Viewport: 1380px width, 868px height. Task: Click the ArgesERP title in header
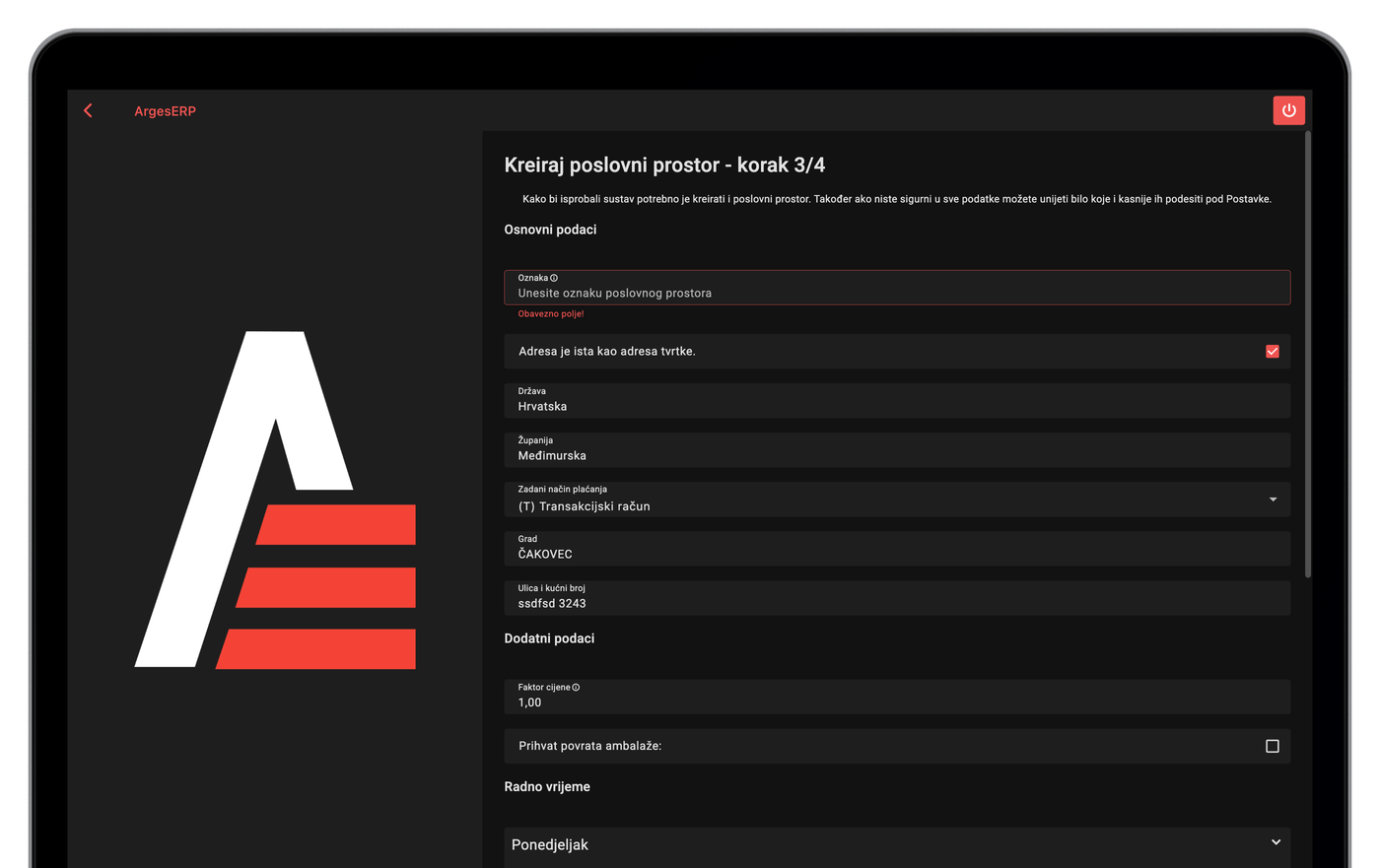tap(165, 111)
